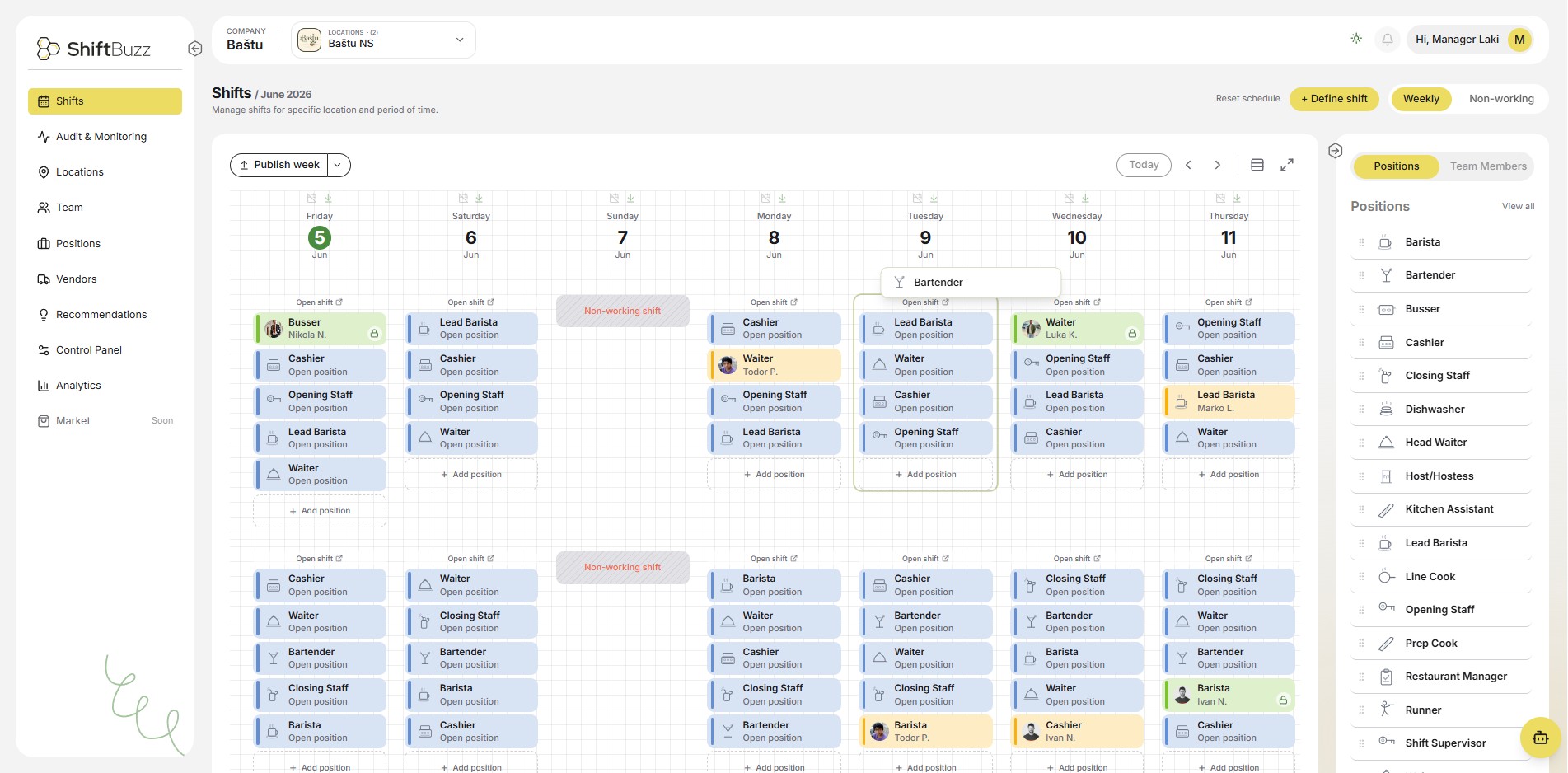Select Friday 5 date circle

[320, 238]
